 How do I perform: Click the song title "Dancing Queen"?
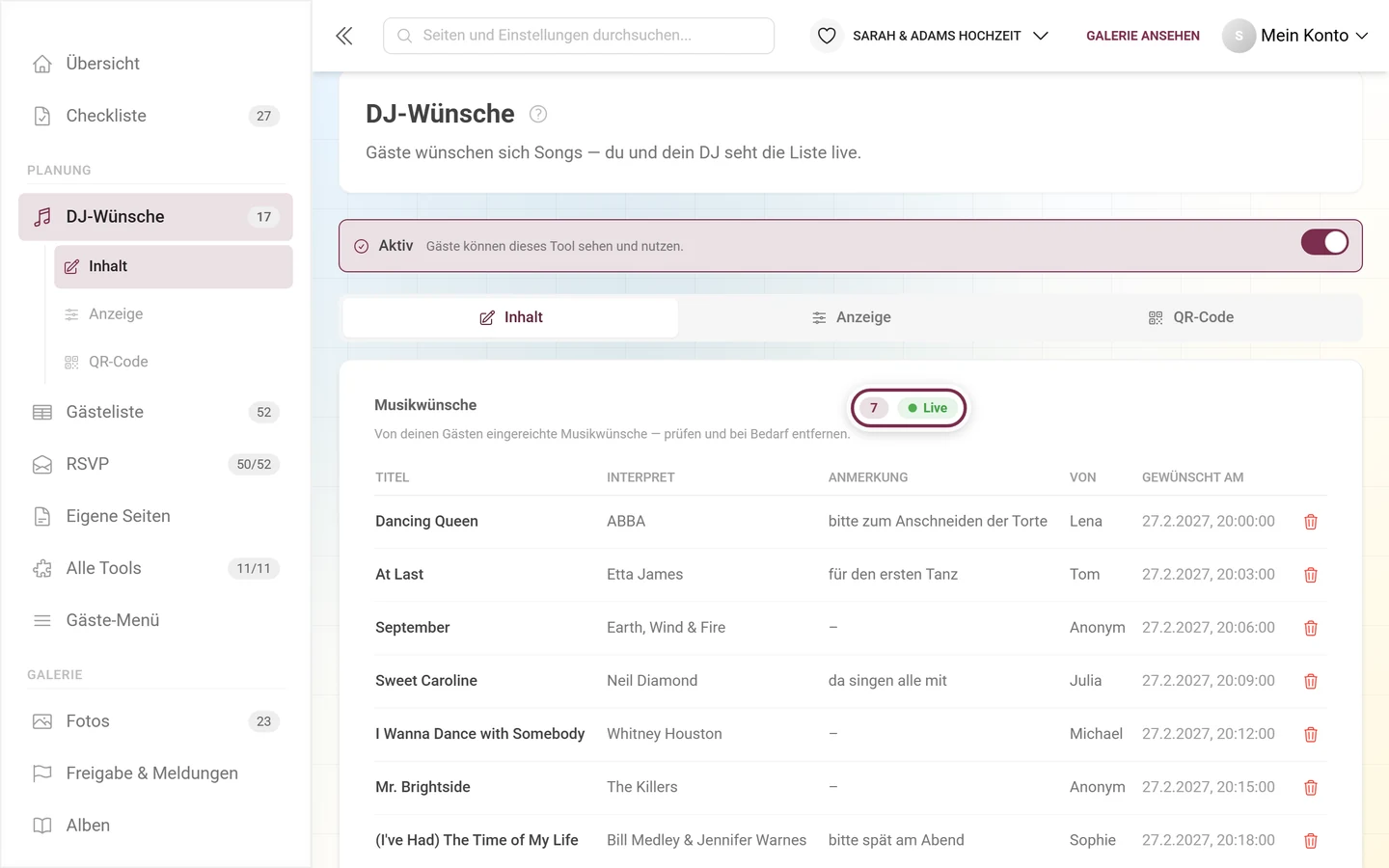coord(426,522)
